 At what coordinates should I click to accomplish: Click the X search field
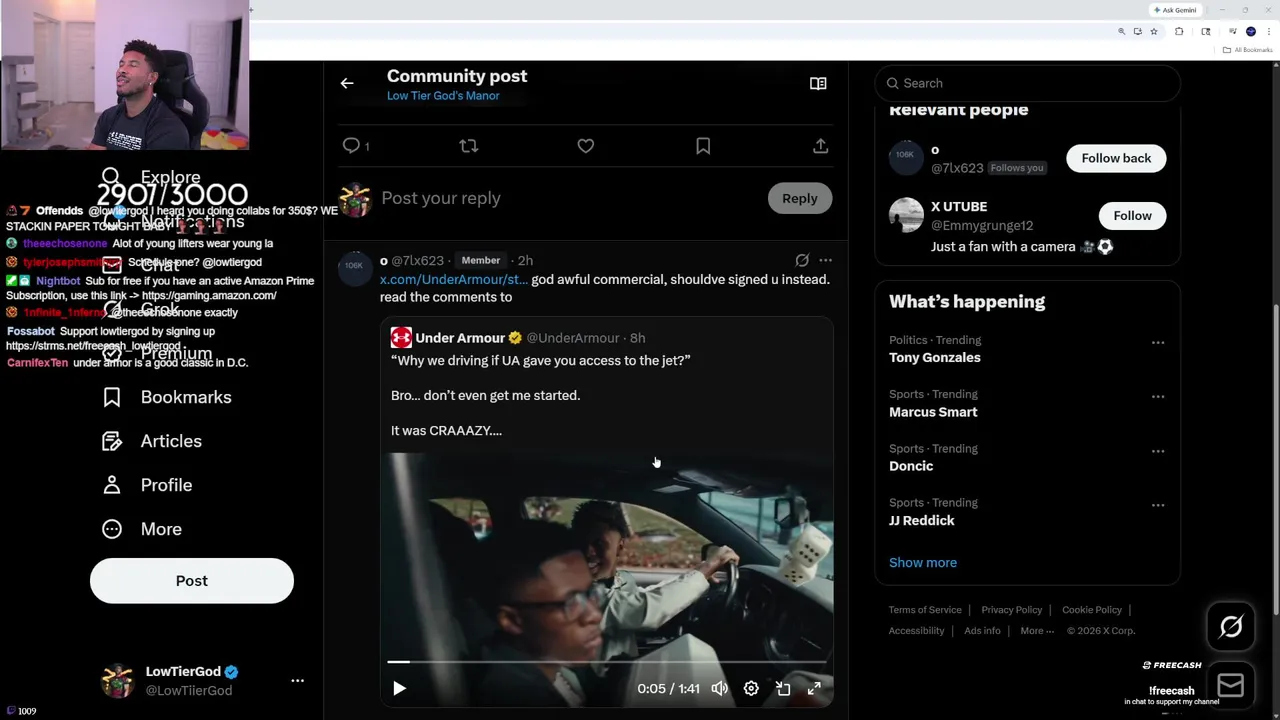(1027, 83)
